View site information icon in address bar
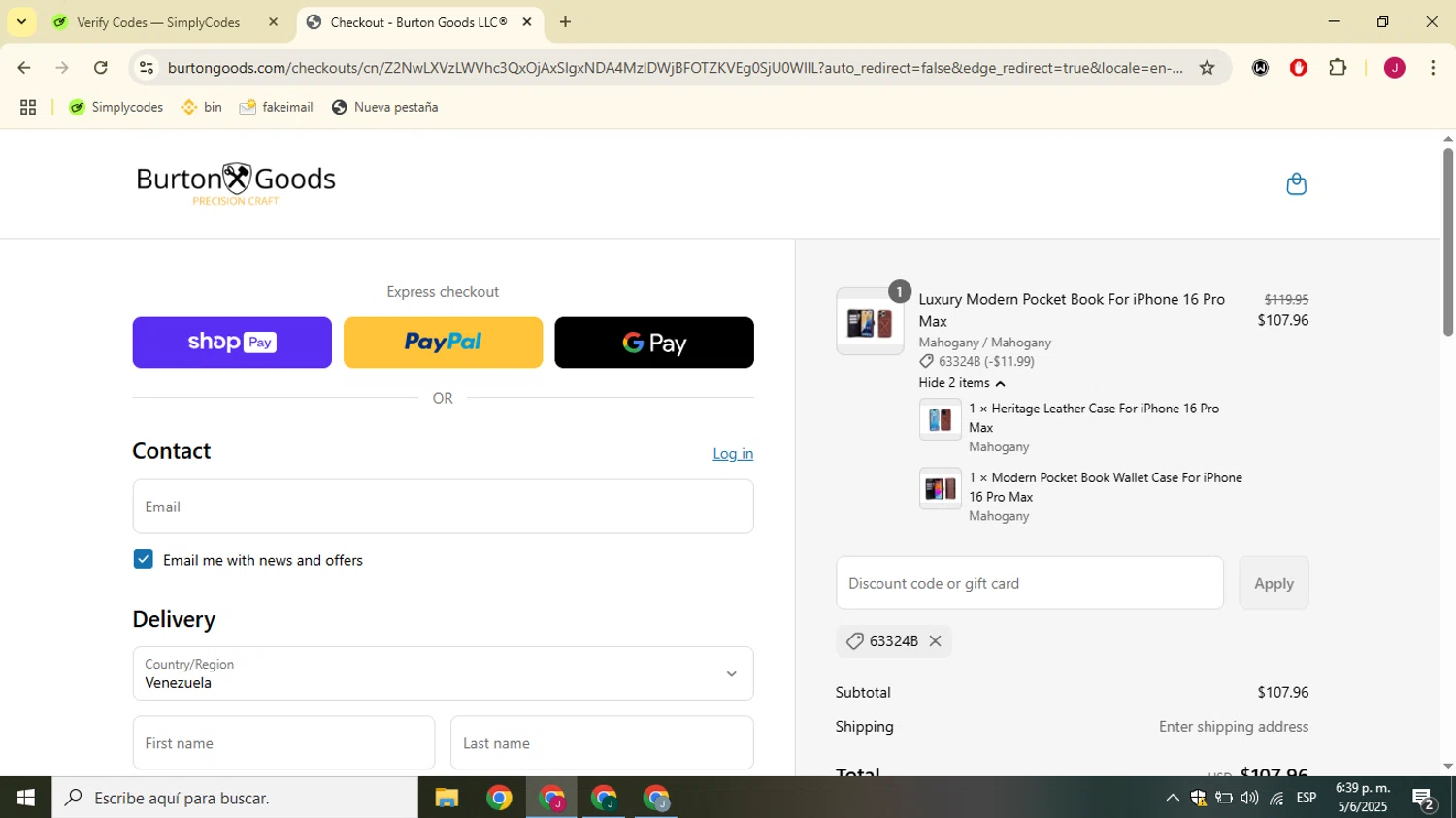Screen dimensions: 1456x818 click(x=147, y=68)
